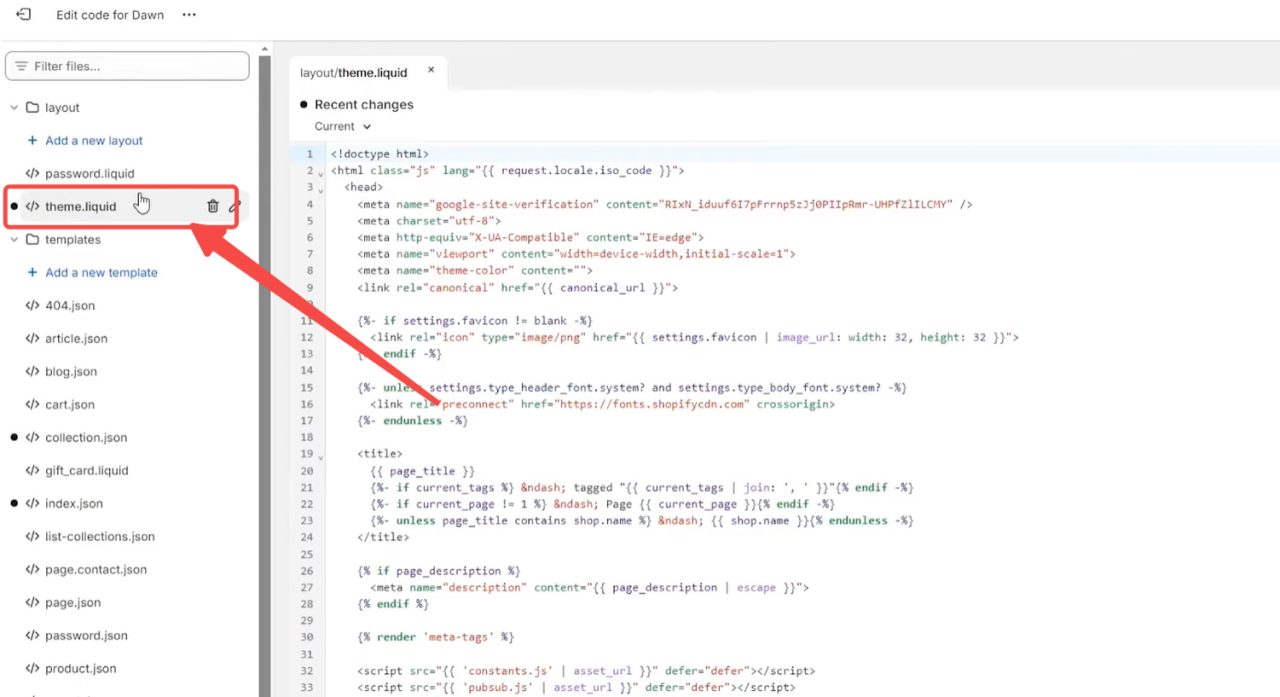Viewport: 1280px width, 697px height.
Task: Open collection.json template file
Action: 86,437
